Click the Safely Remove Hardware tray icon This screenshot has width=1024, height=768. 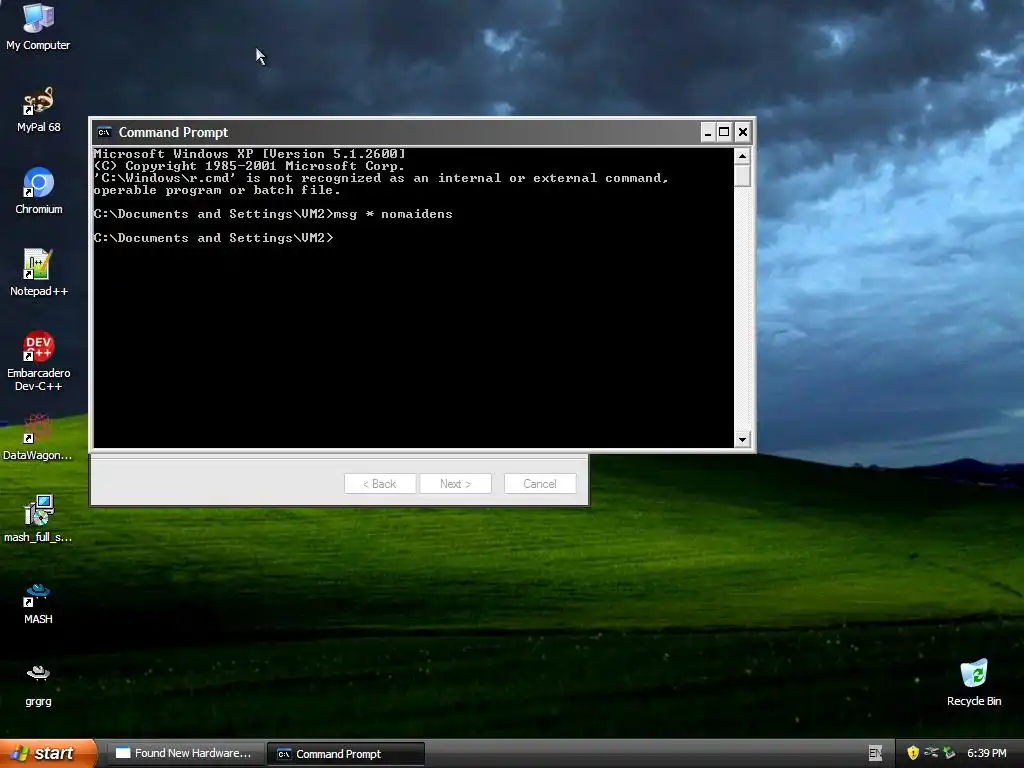[949, 753]
